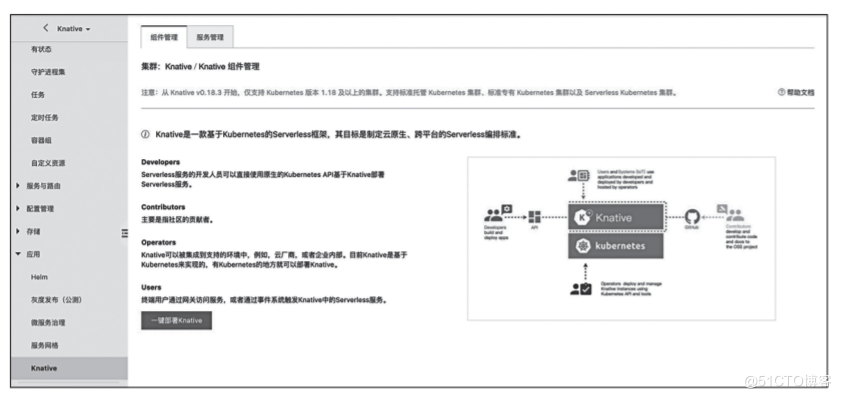Click the kubernetes logo box in the diagram

click(x=616, y=246)
